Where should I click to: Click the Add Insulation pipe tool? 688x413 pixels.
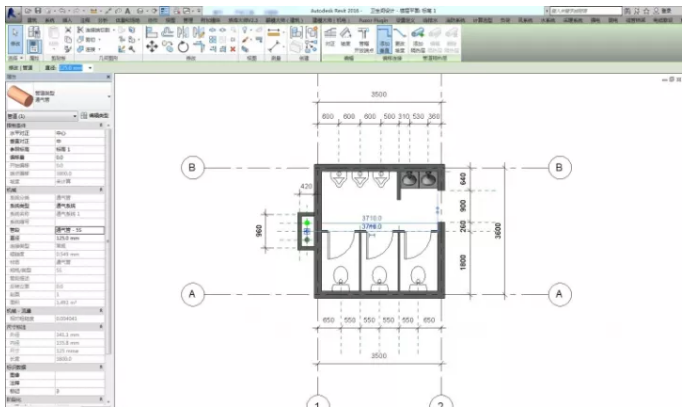(x=418, y=40)
